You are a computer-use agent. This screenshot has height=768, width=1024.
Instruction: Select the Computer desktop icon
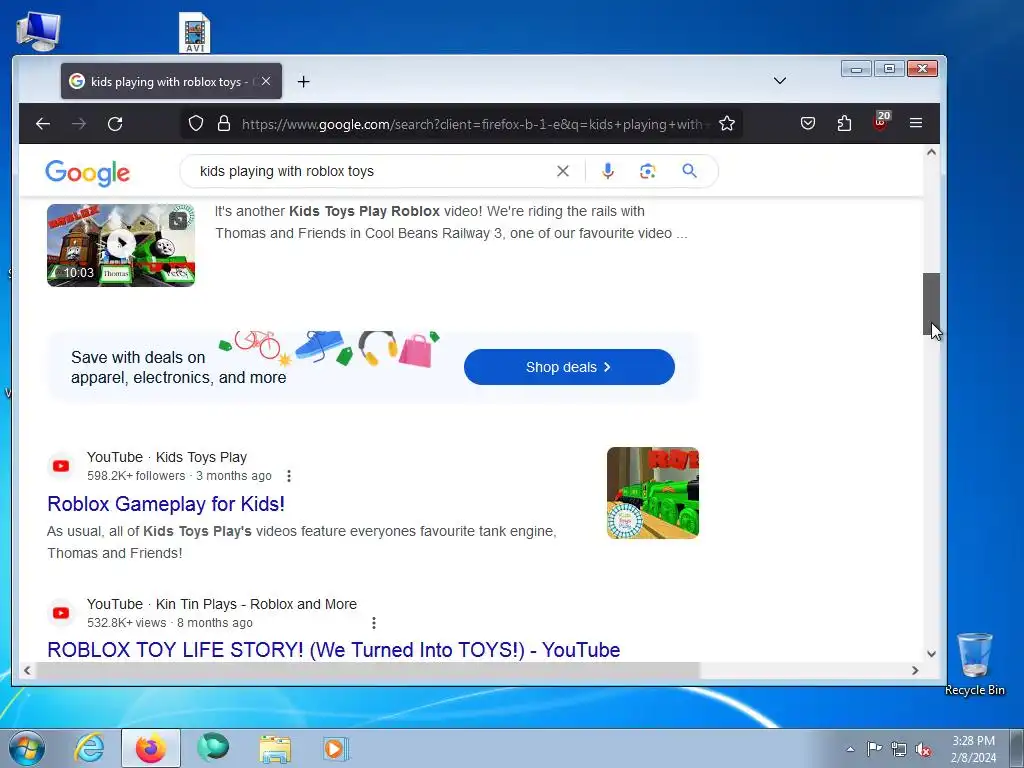pos(38,31)
